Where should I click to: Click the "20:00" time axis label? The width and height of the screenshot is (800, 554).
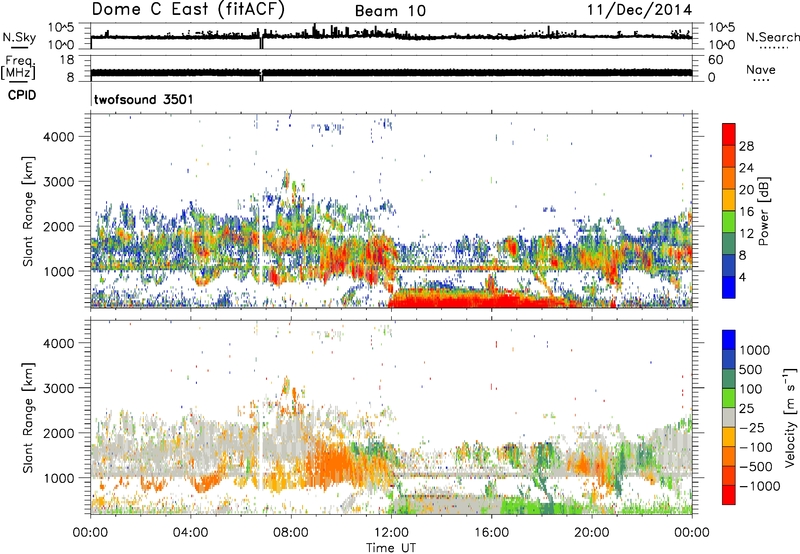click(x=592, y=533)
